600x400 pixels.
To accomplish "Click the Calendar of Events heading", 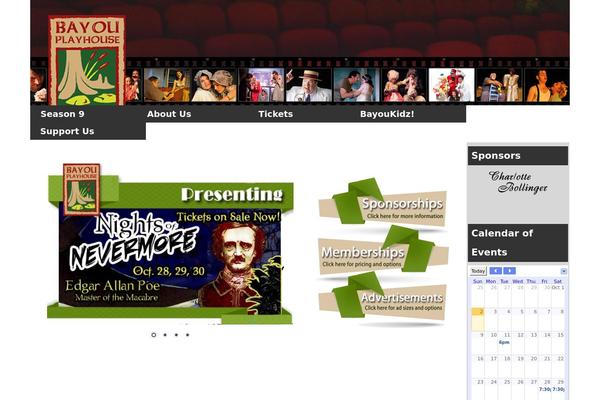I will 518,243.
